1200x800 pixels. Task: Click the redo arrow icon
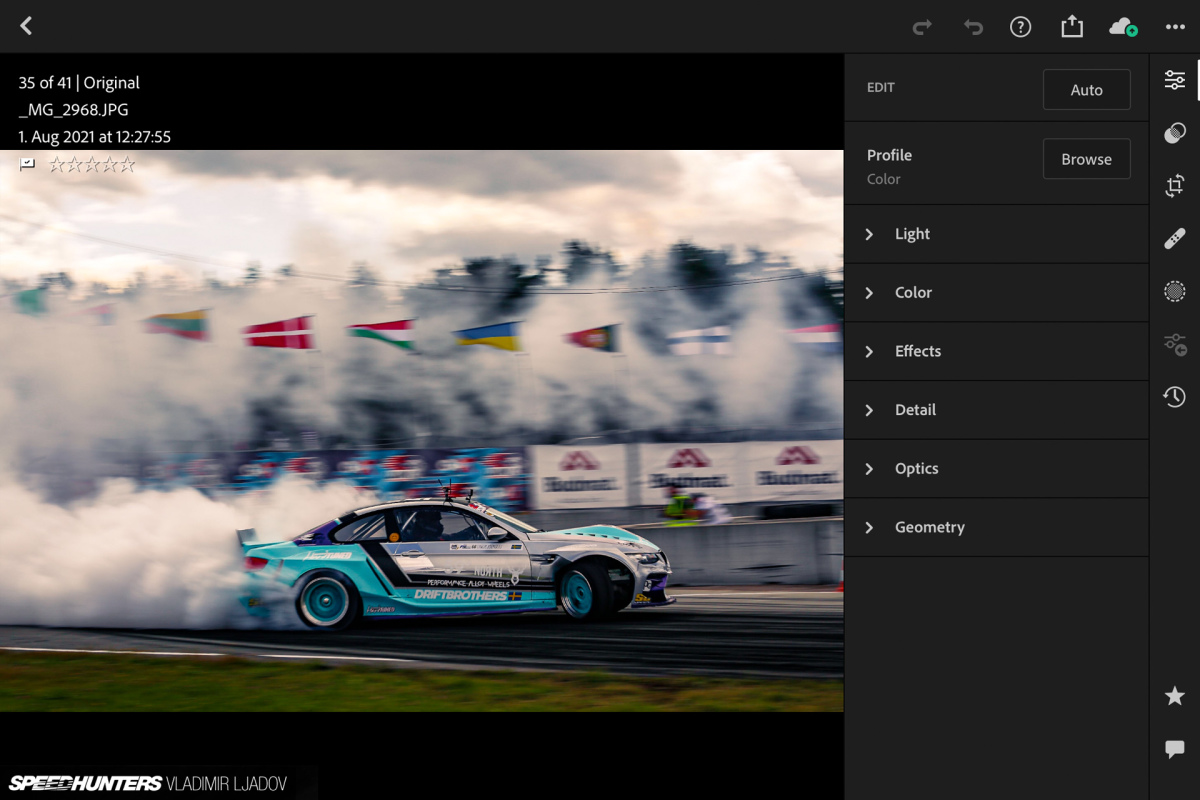922,27
